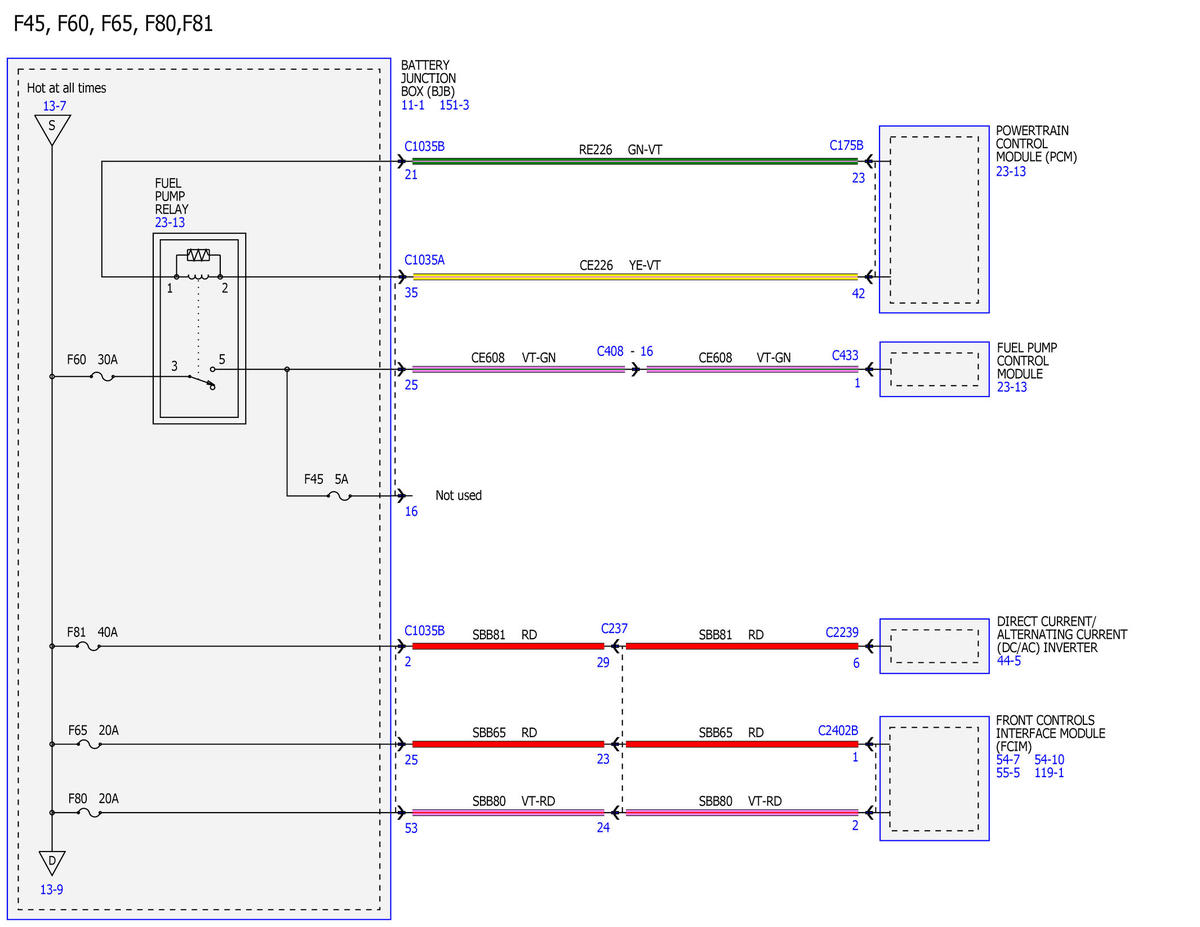Select the F80 20A fuse symbol
This screenshot has width=1200, height=927.
tap(88, 813)
